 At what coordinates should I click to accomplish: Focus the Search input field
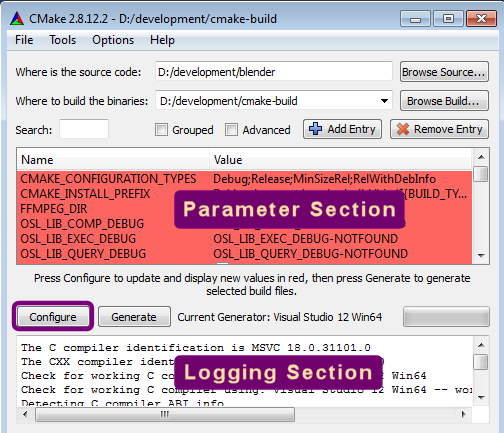pos(84,129)
